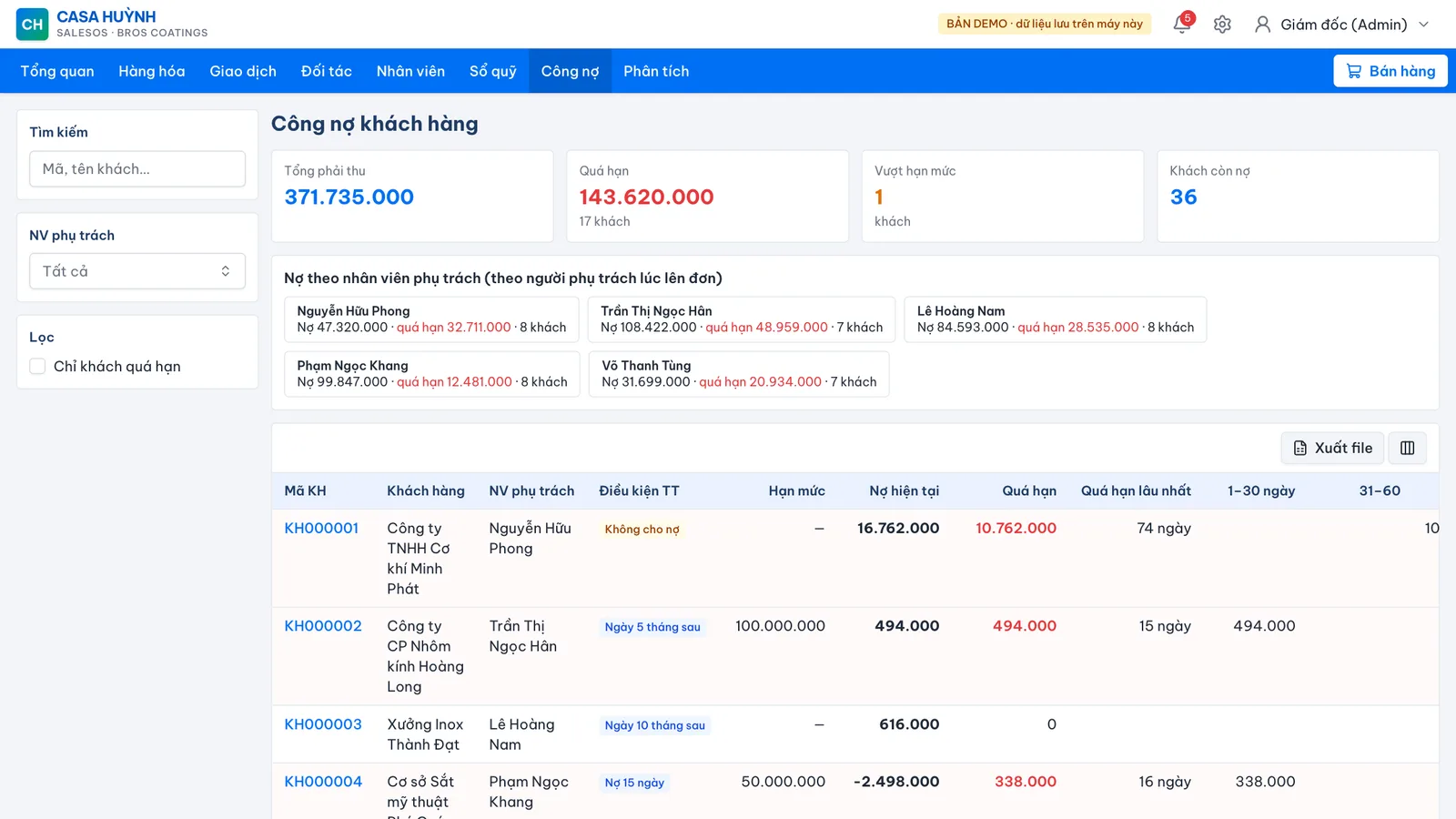Image resolution: width=1456 pixels, height=819 pixels.
Task: Click the Quá hạn column header
Action: click(x=1029, y=491)
